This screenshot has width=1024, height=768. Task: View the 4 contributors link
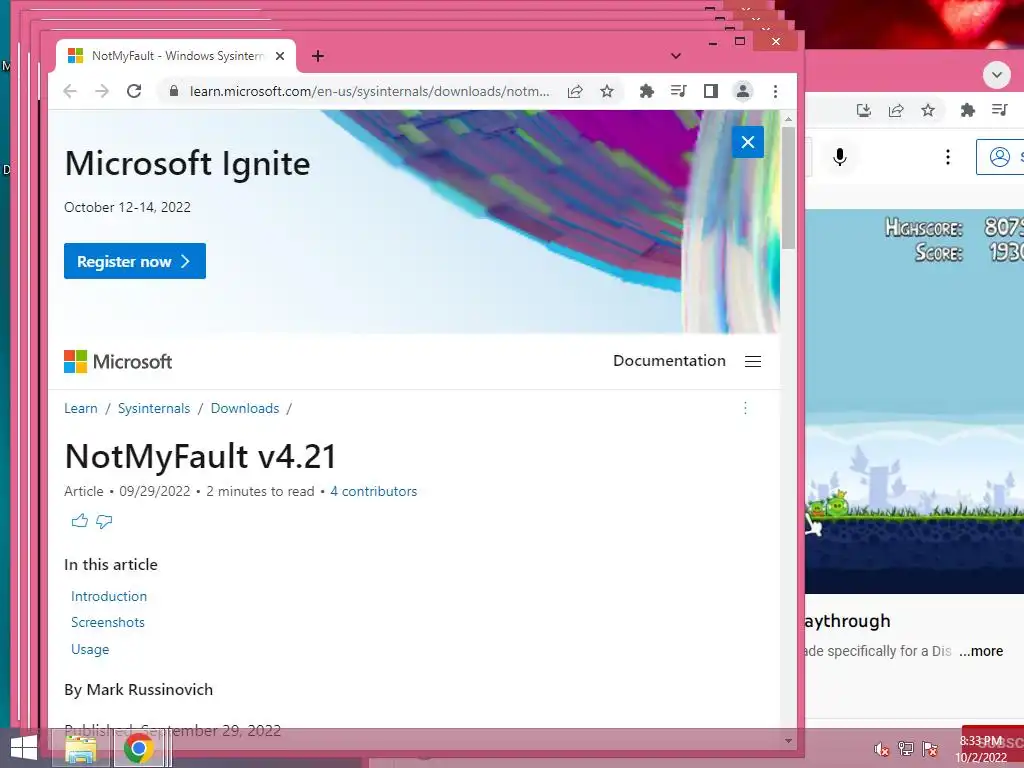(x=374, y=491)
